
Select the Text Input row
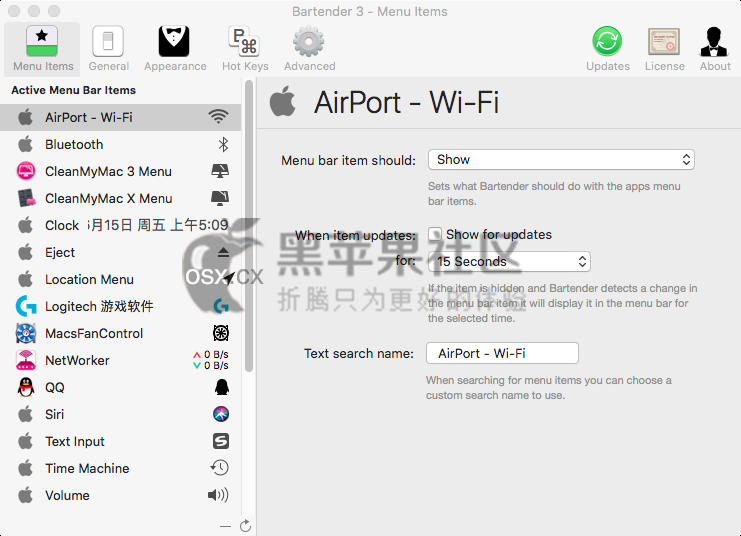click(x=121, y=441)
